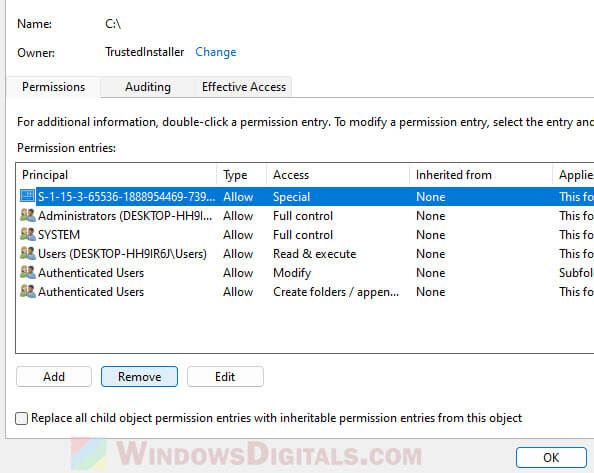Image resolution: width=594 pixels, height=473 pixels.
Task: Click the group icon of Authenticated Users Create folders row
Action: [28, 291]
